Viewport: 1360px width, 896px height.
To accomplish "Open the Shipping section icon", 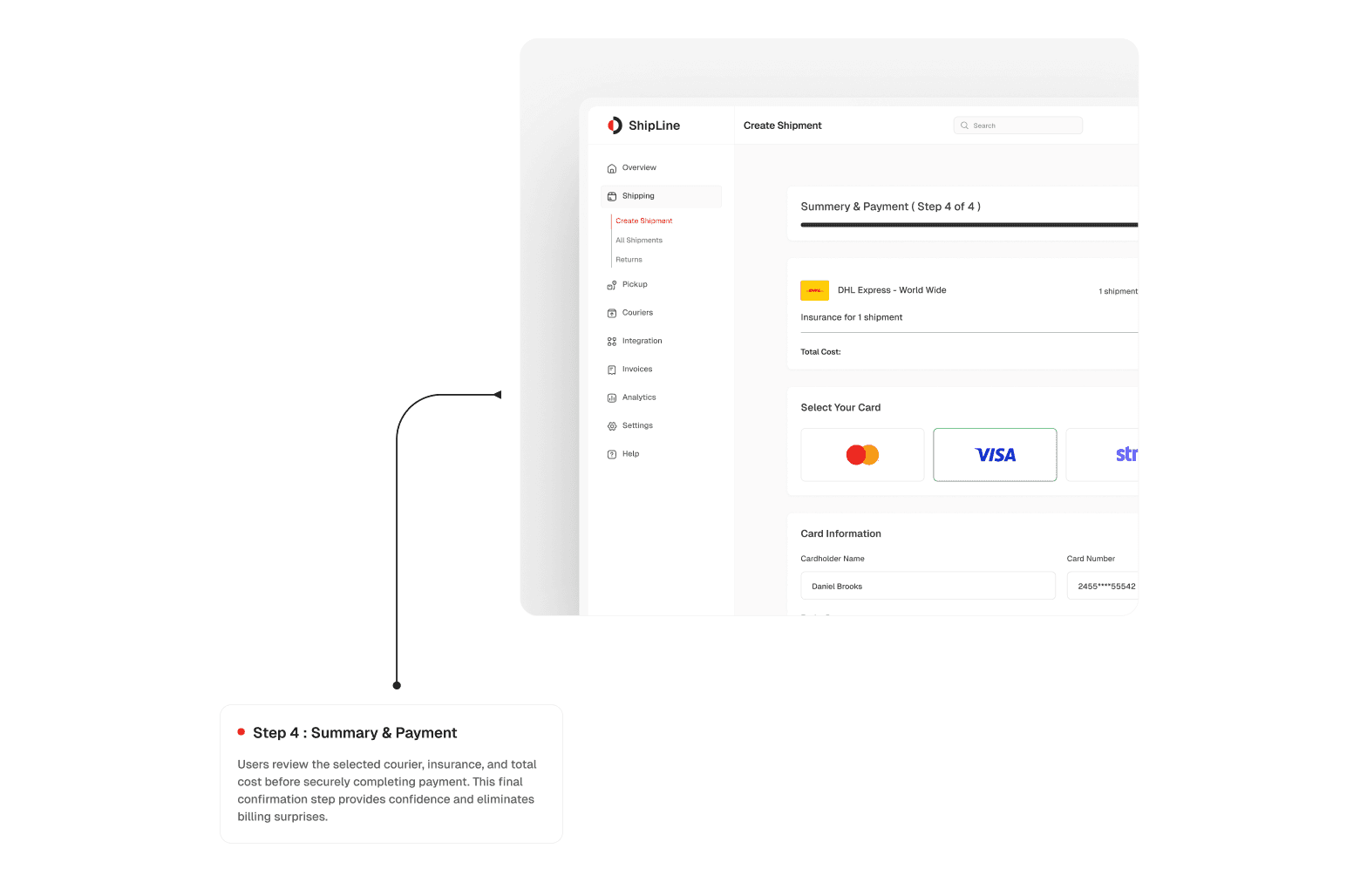I will pyautogui.click(x=612, y=196).
